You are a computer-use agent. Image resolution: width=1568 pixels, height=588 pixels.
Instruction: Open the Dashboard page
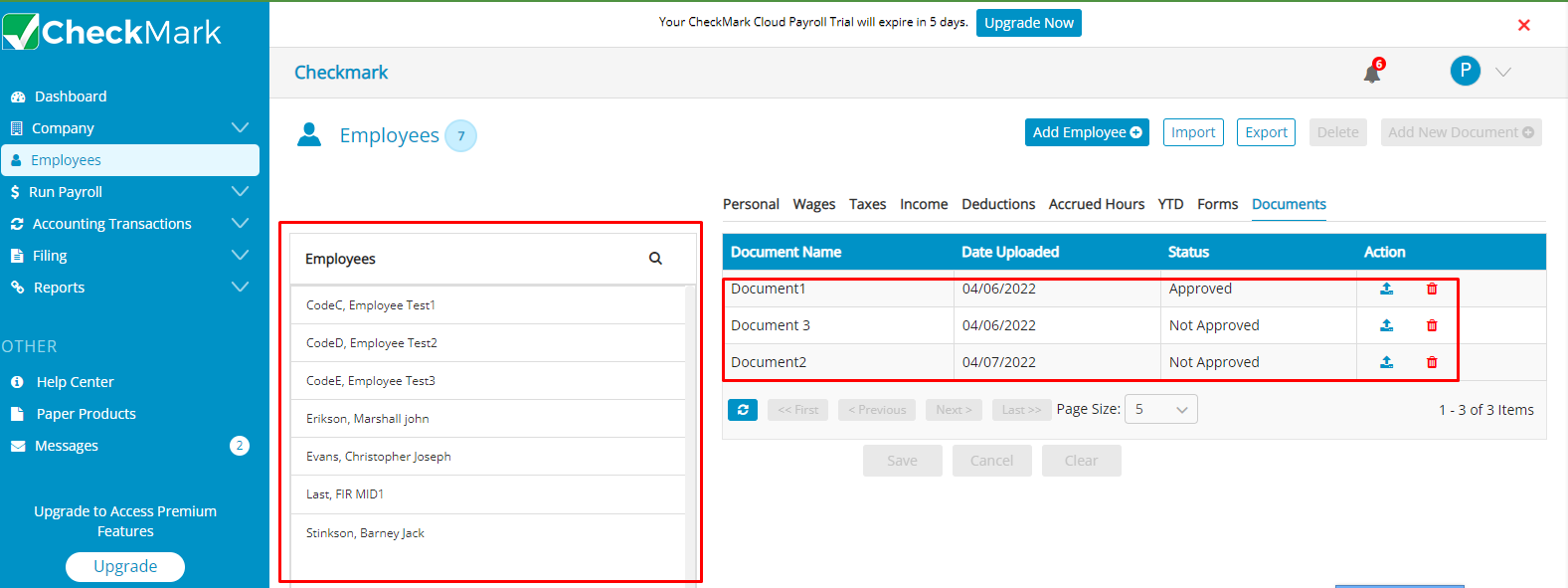[71, 97]
